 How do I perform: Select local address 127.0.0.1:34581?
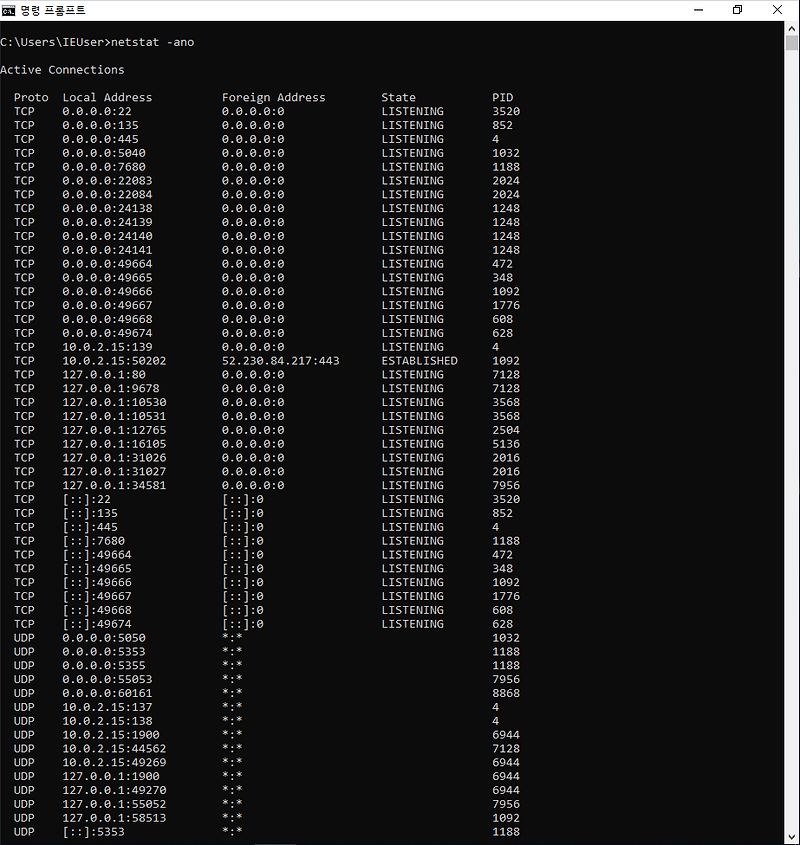point(114,486)
